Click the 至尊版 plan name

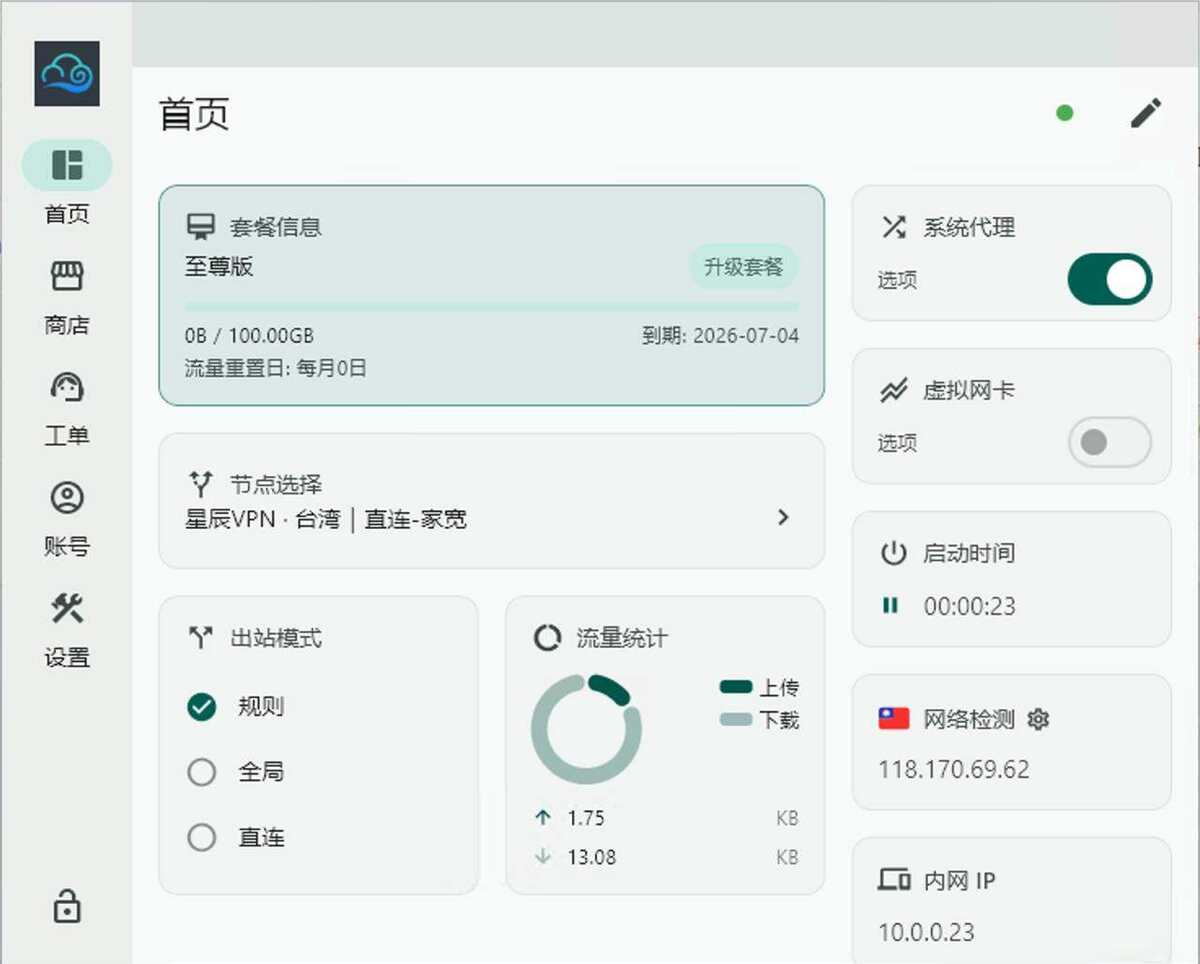tap(219, 266)
